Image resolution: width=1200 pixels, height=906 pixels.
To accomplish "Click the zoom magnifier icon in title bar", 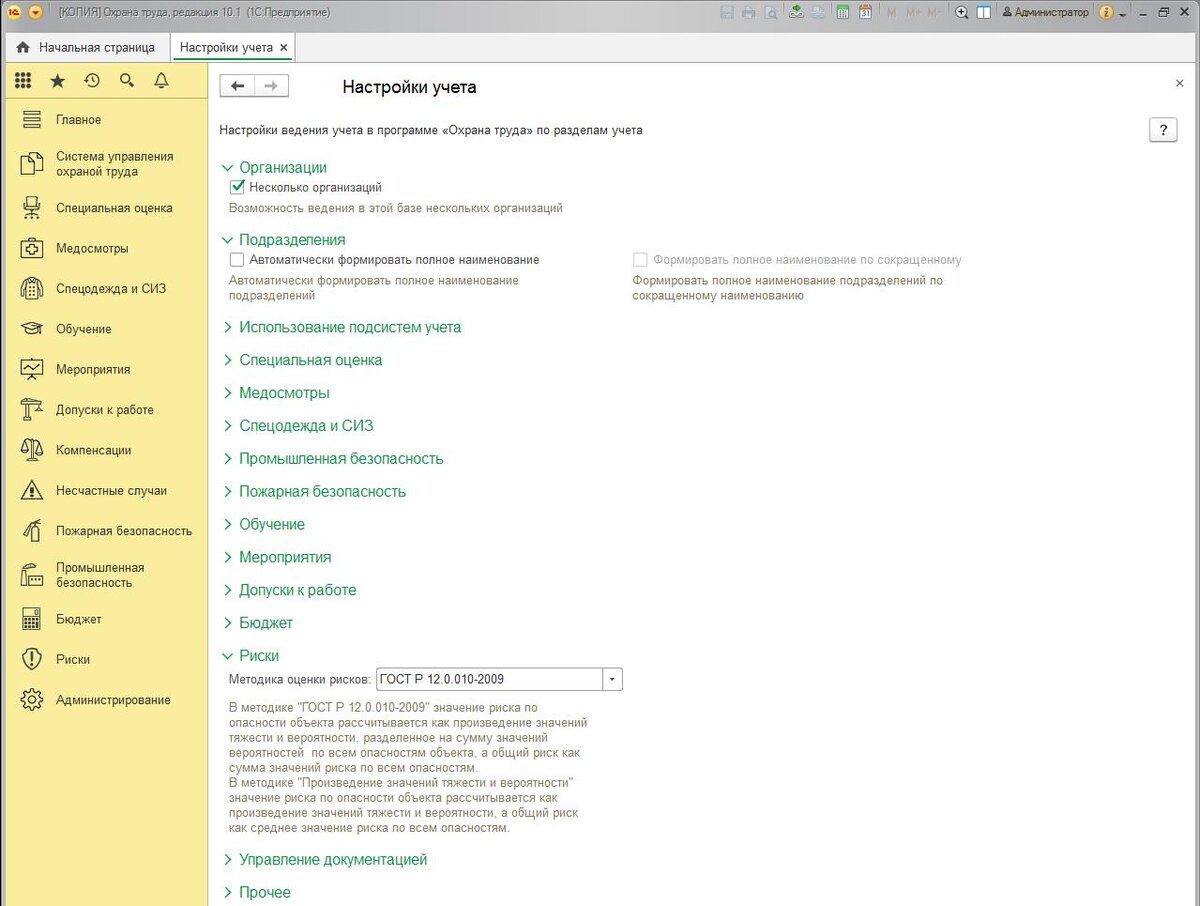I will 962,13.
